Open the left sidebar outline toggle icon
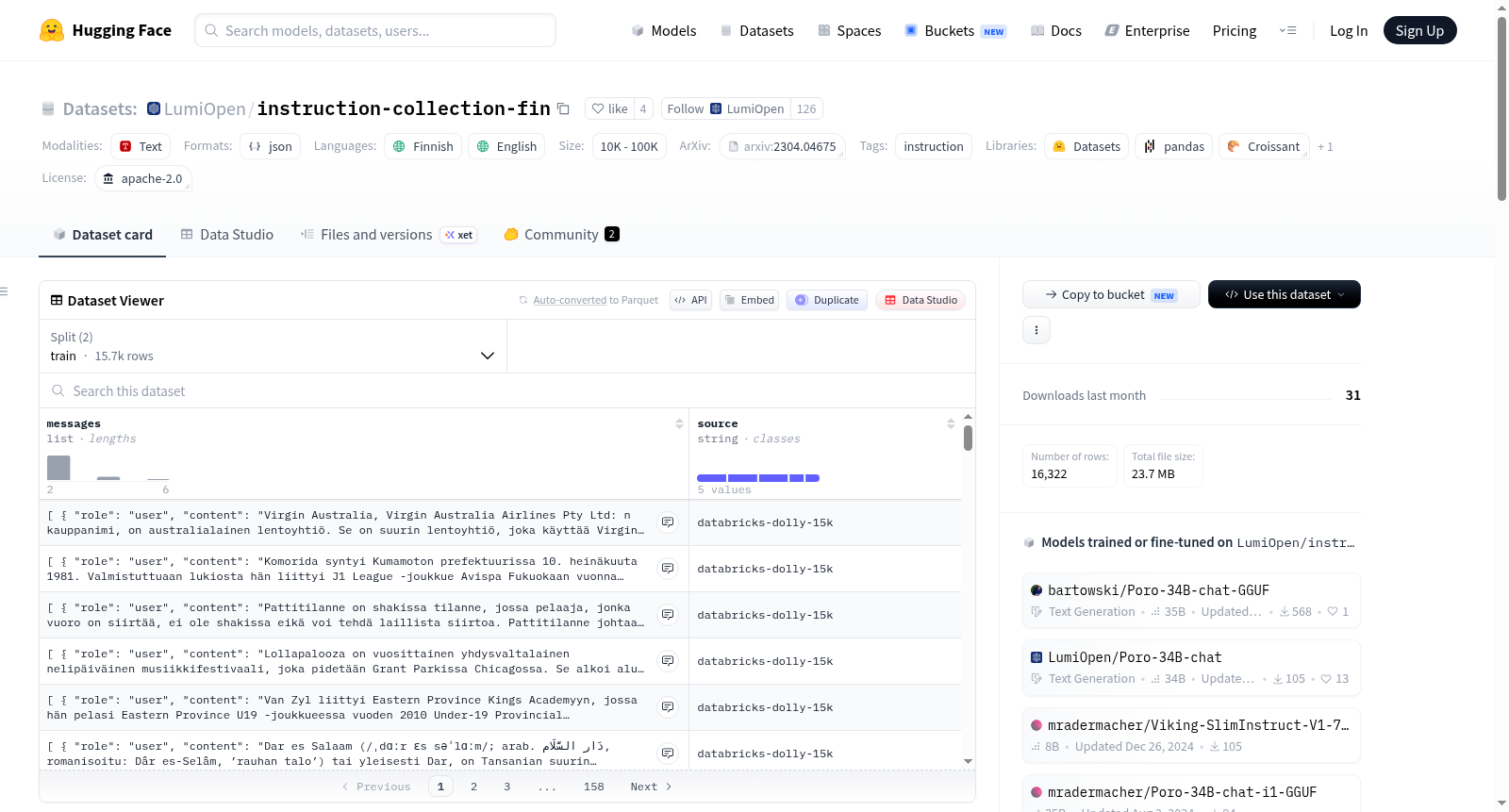1509x812 pixels. coord(4,291)
